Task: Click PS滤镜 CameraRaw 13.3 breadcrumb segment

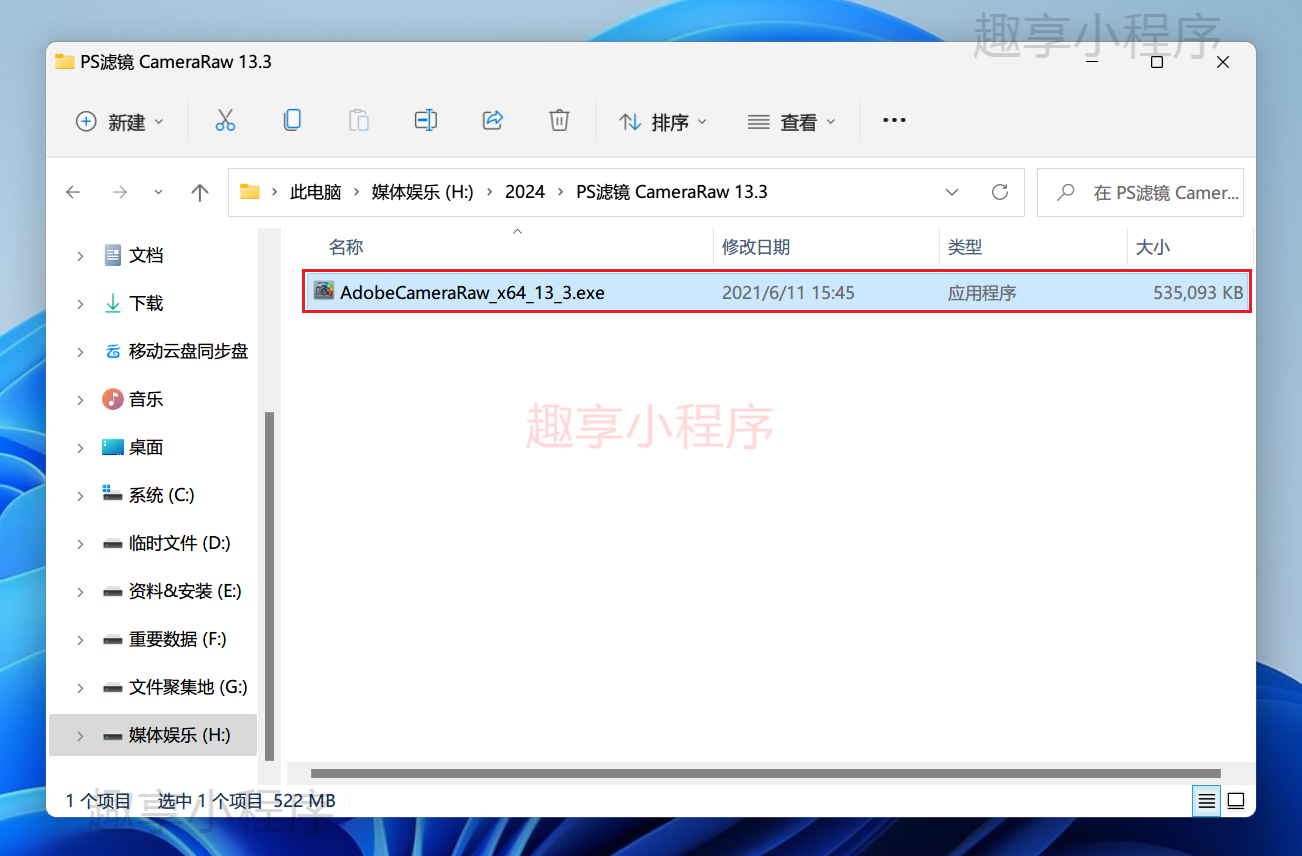Action: (672, 192)
